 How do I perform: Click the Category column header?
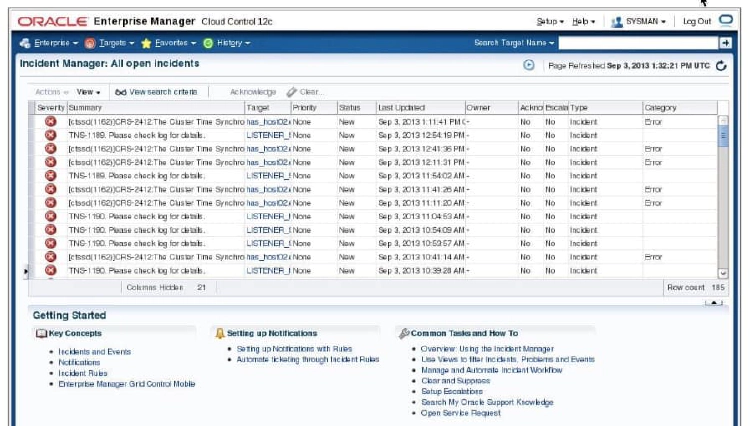point(680,108)
